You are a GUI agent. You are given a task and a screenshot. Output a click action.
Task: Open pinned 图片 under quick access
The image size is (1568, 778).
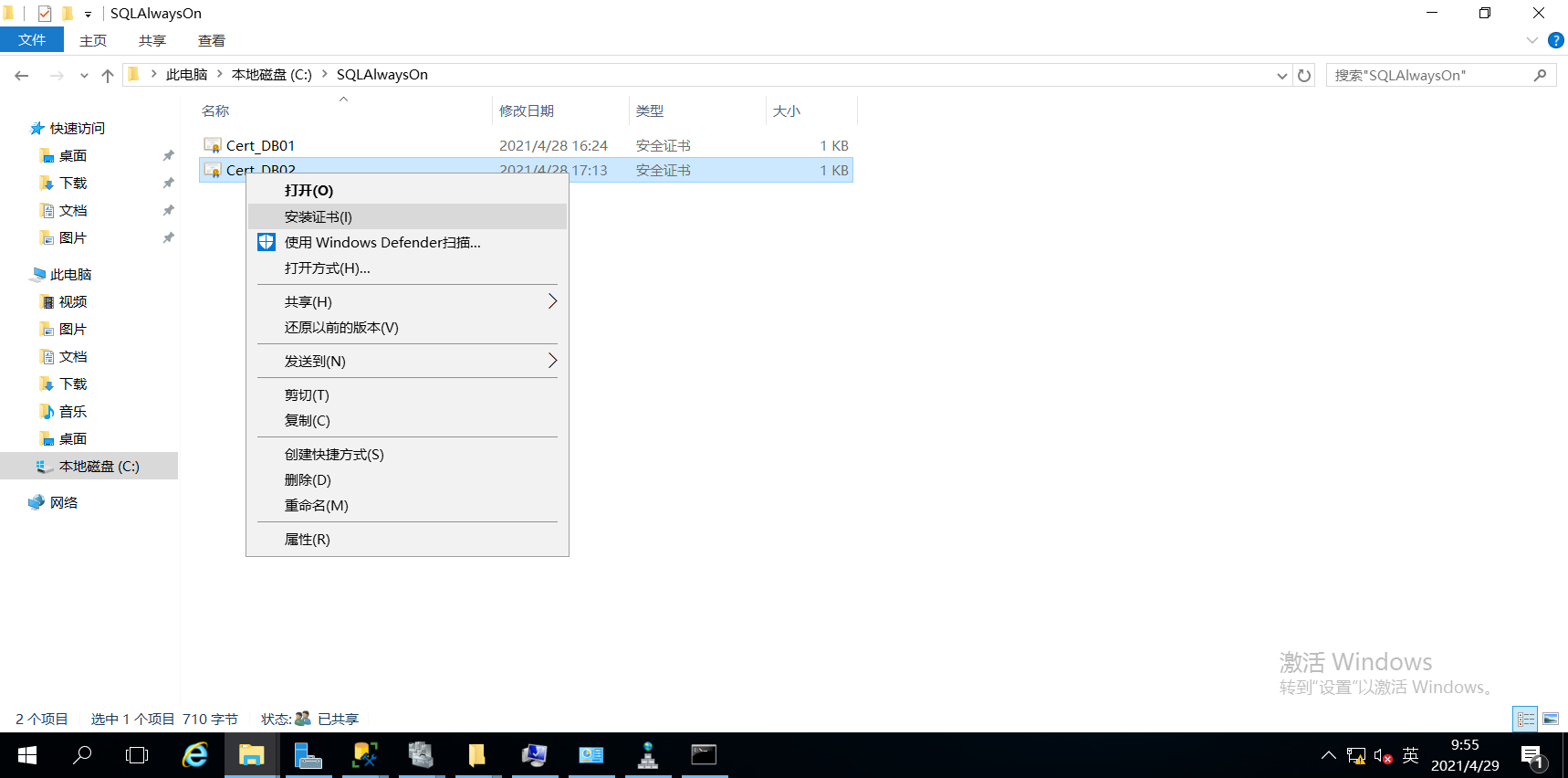tap(73, 237)
